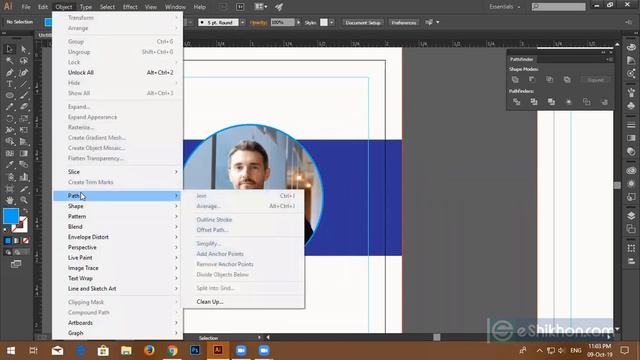Click the Preferences button
Viewport: 640px width, 360px height.
(404, 22)
